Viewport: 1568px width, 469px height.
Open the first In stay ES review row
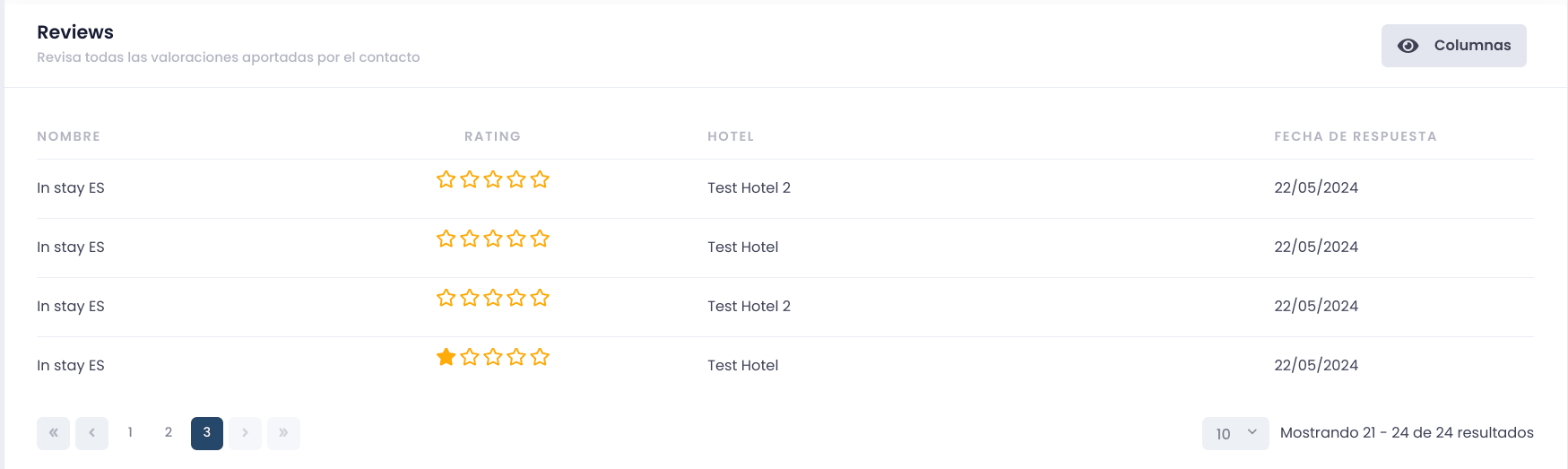pyautogui.click(x=785, y=188)
